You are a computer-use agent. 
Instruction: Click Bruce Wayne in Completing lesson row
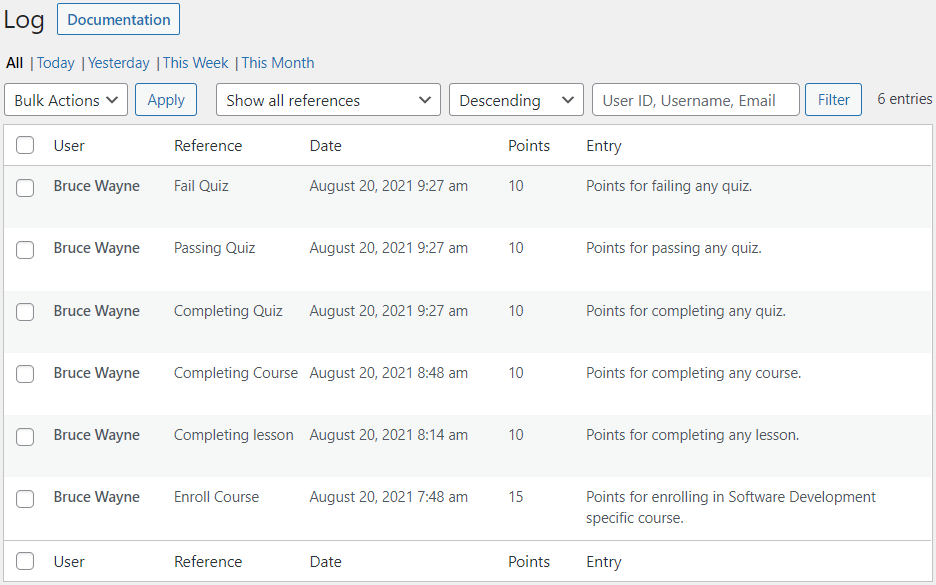[96, 435]
